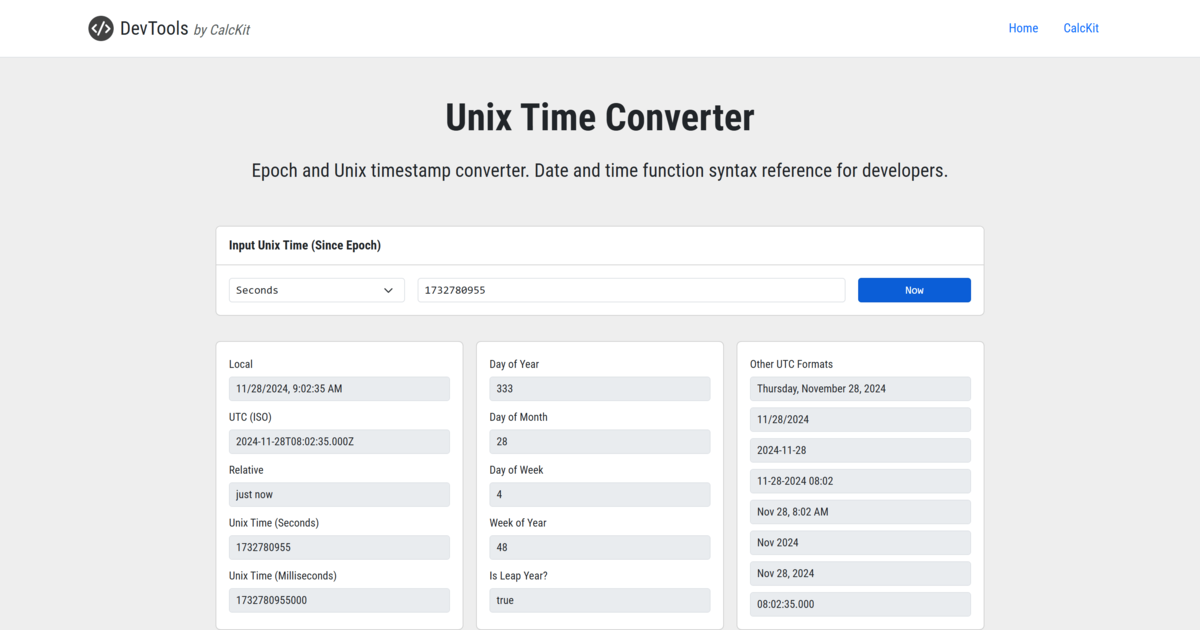Click the Day of Year field showing 333
Screen dimensions: 1200x630
pyautogui.click(x=599, y=388)
